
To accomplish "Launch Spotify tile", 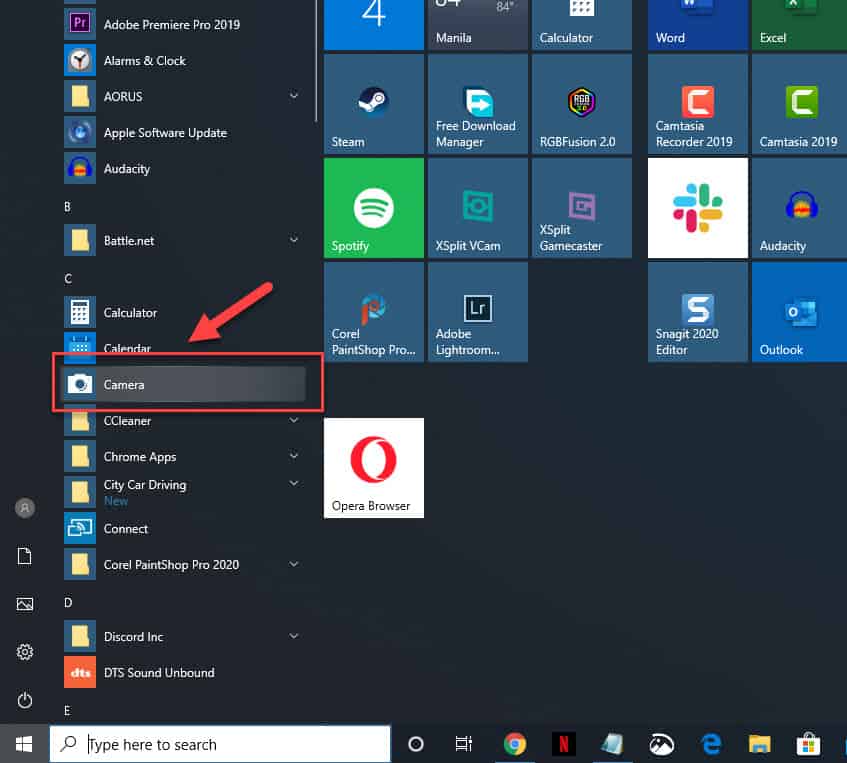I will click(374, 208).
